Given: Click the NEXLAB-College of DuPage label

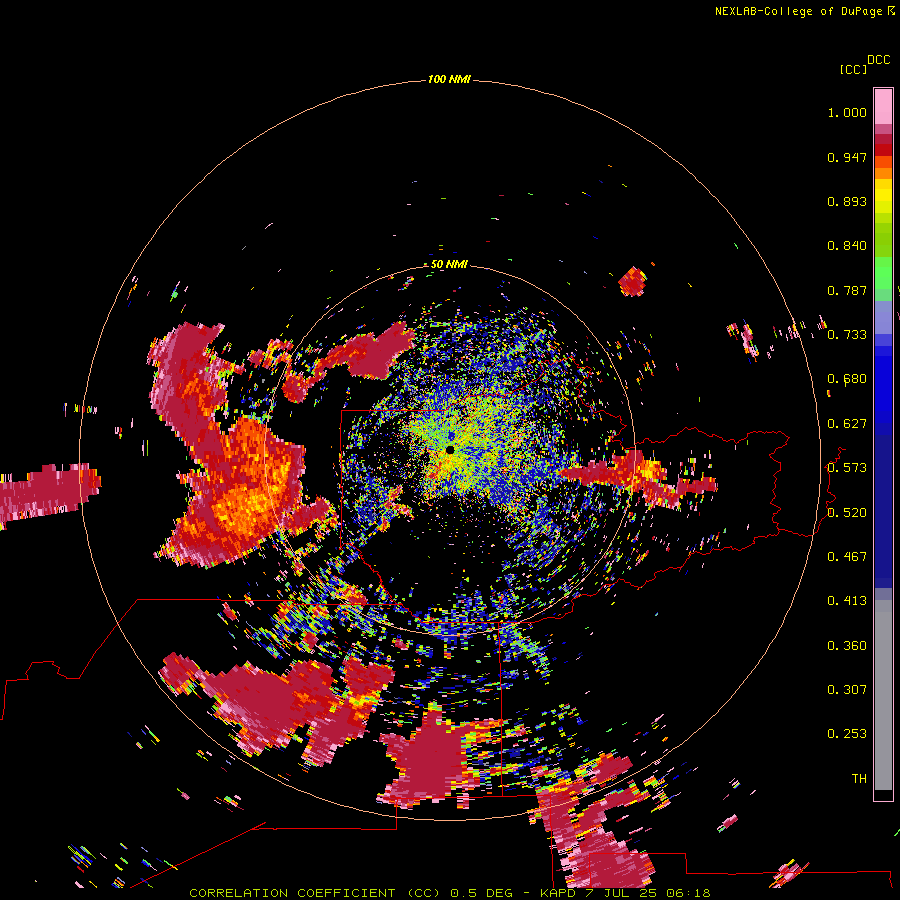Looking at the screenshot, I should click(798, 11).
